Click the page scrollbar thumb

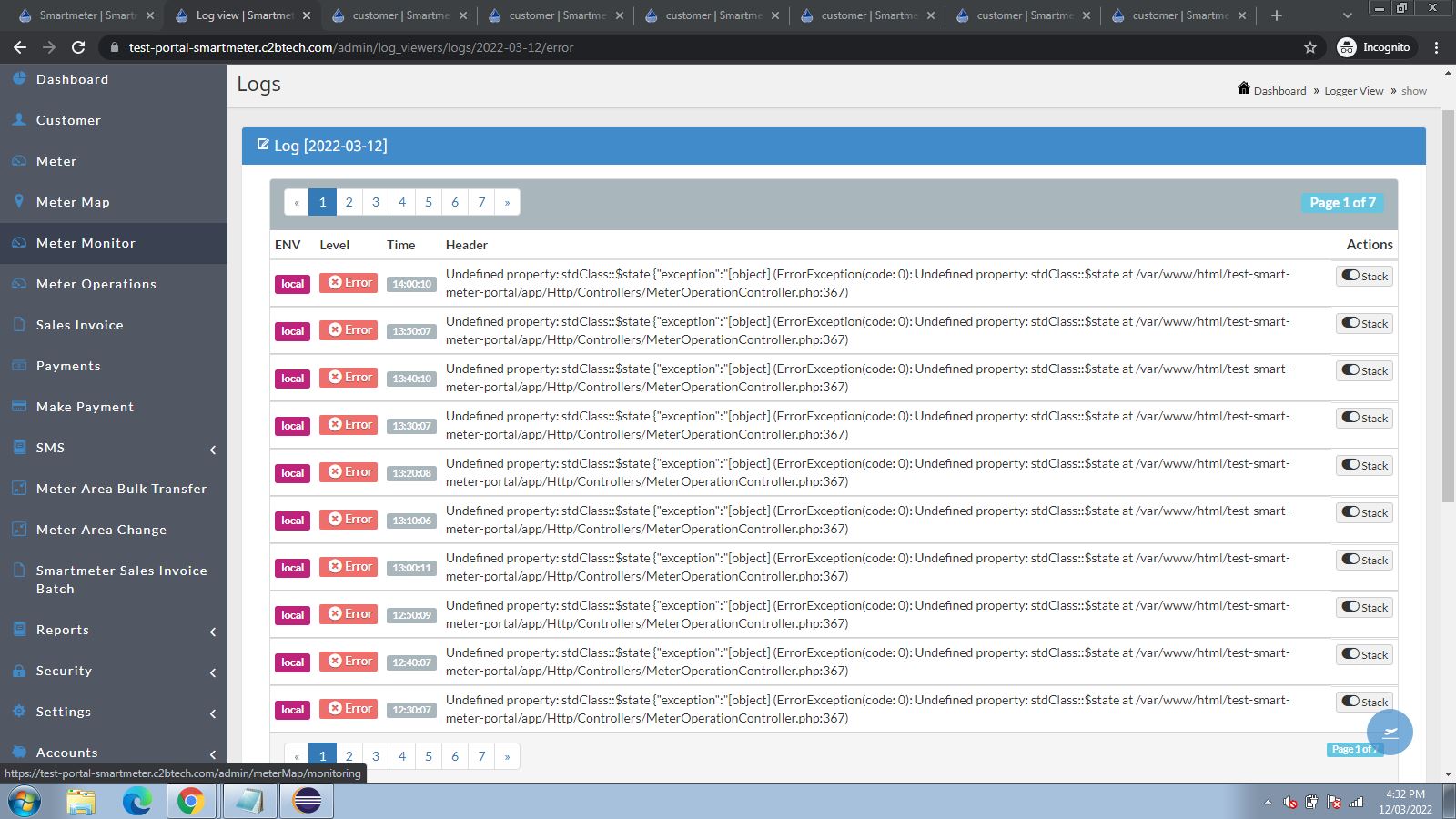[1448, 305]
